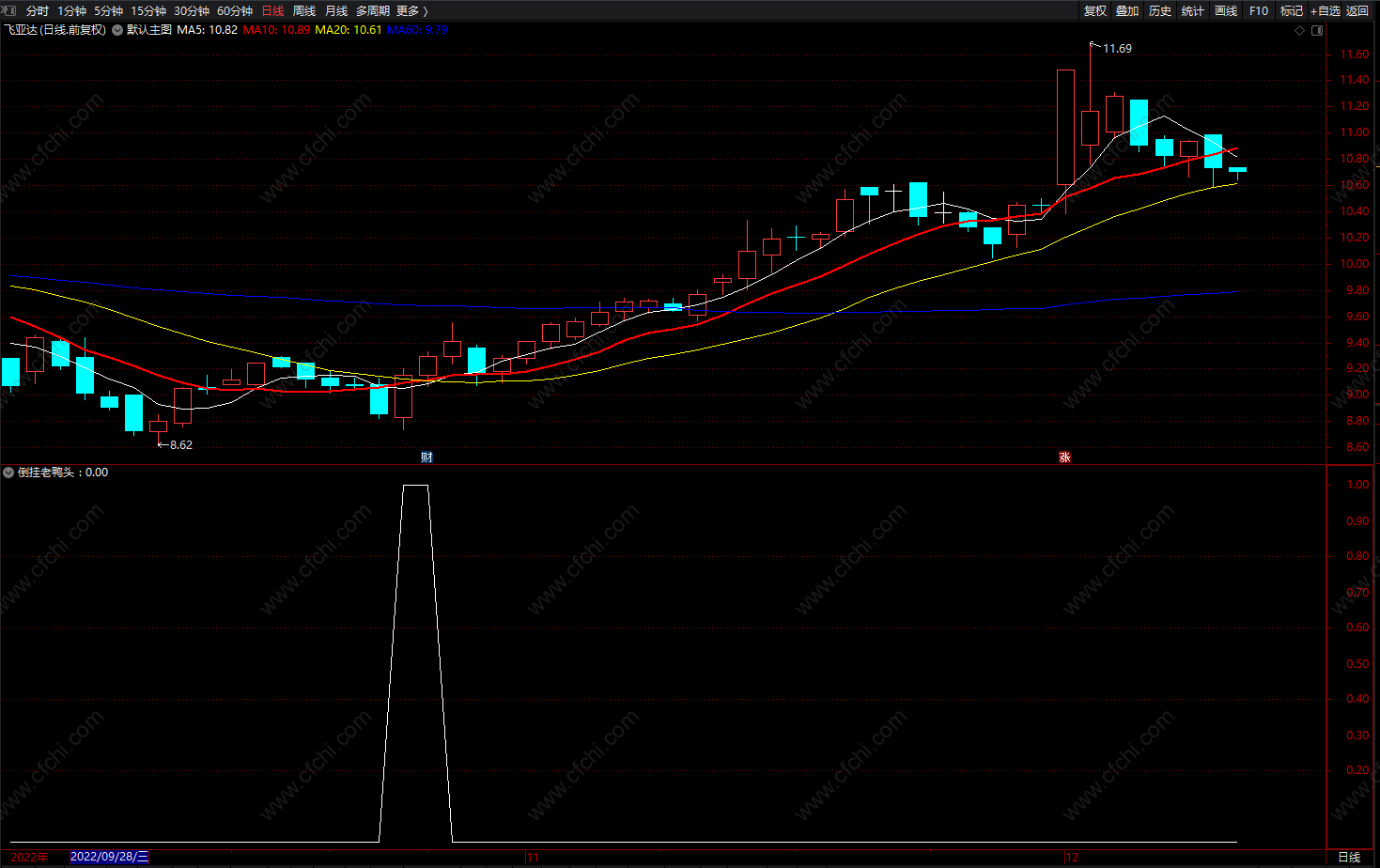Click the 倒挂老鸭头 : 0.00 indicator label
Image resolution: width=1380 pixels, height=868 pixels.
tap(63, 473)
